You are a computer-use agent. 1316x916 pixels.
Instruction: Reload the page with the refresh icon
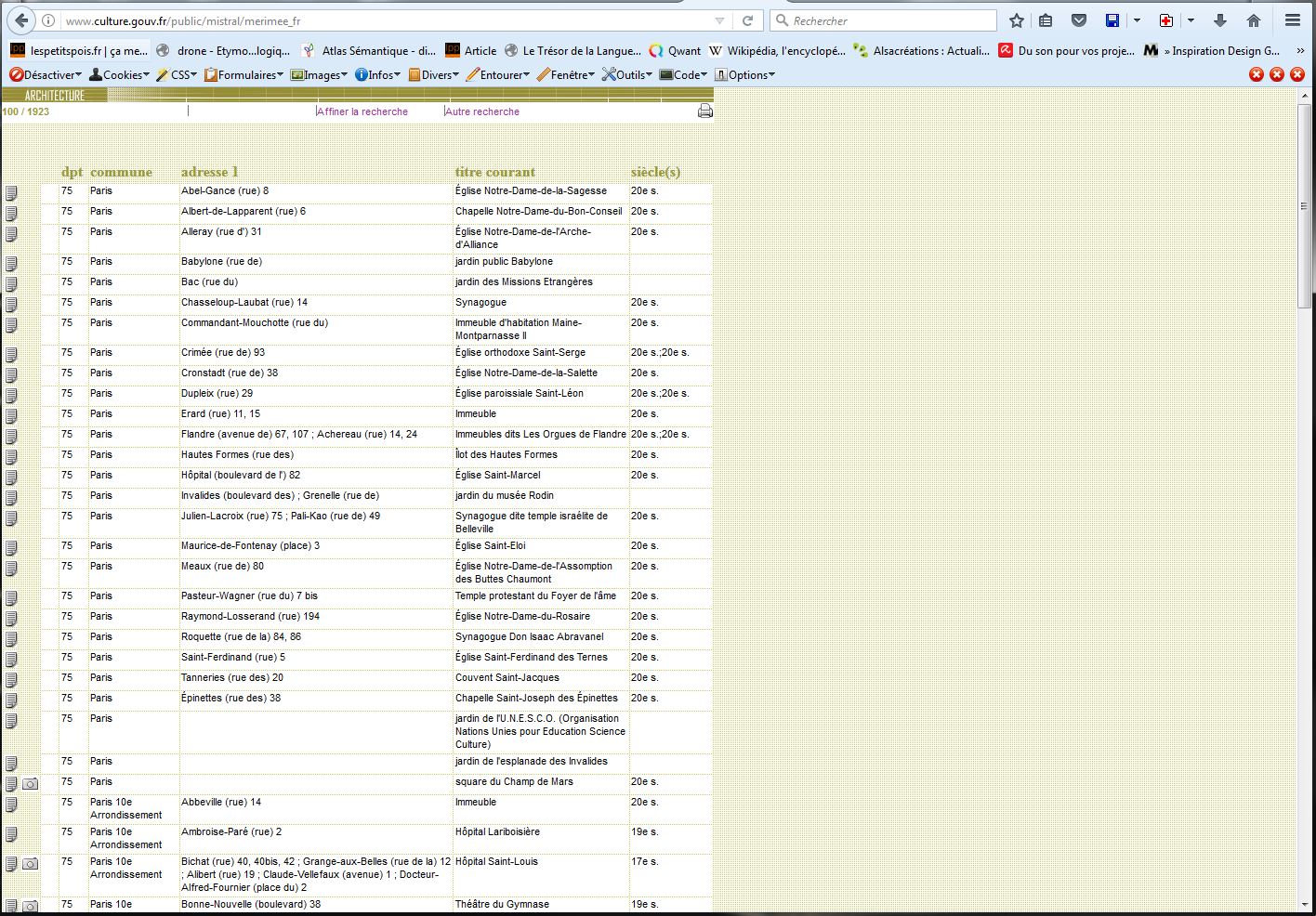coord(747,20)
